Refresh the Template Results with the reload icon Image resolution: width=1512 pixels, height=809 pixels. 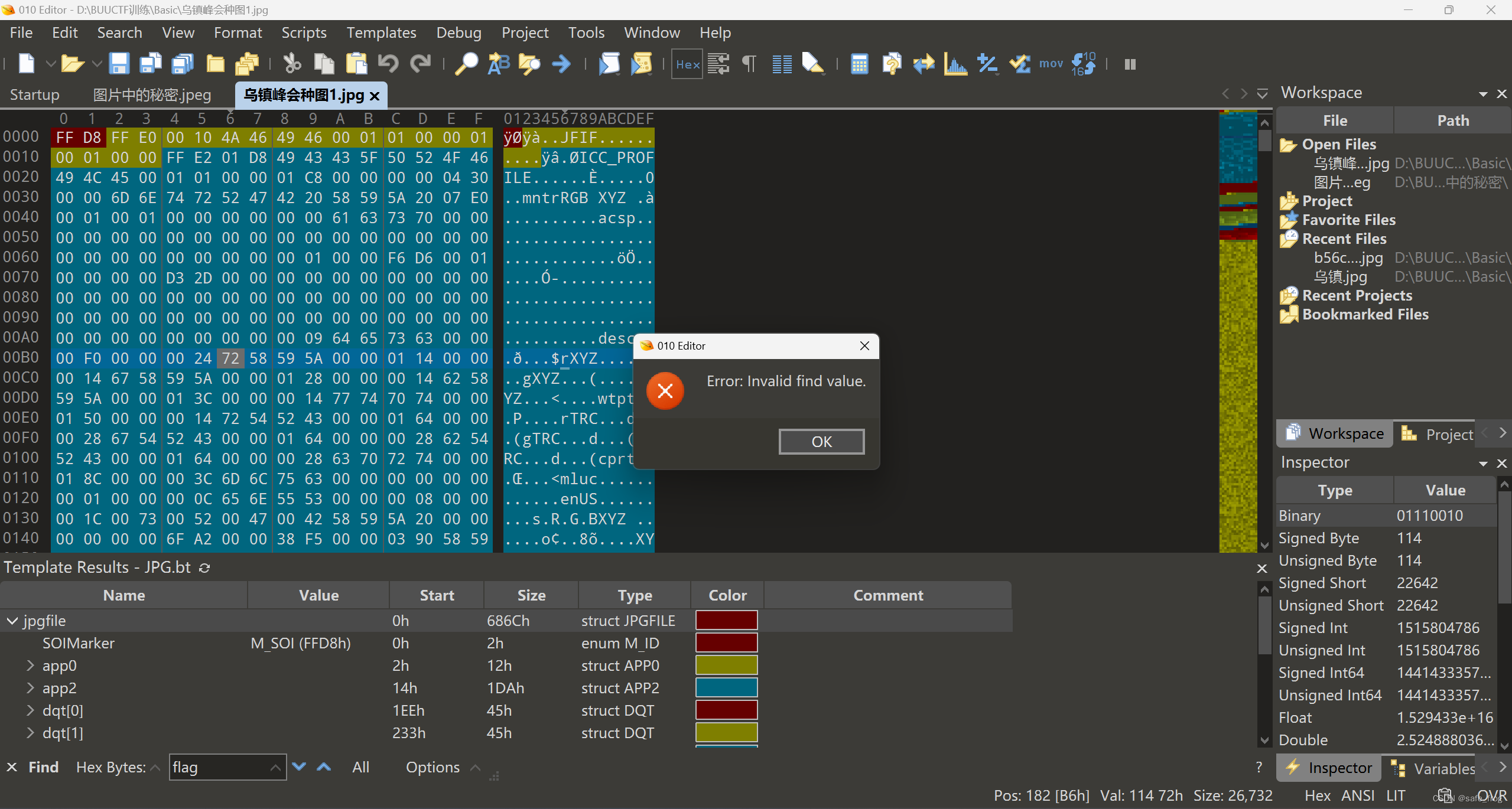coord(204,567)
